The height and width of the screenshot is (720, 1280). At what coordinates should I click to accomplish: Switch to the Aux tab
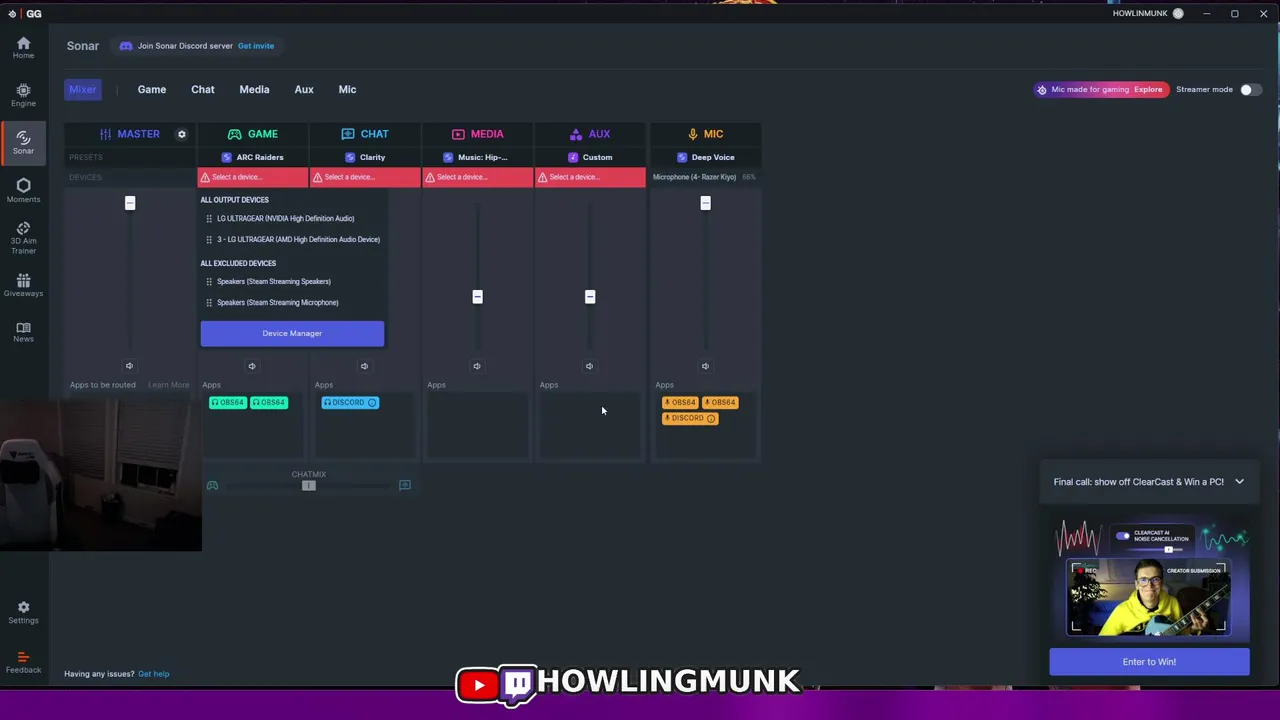(304, 90)
